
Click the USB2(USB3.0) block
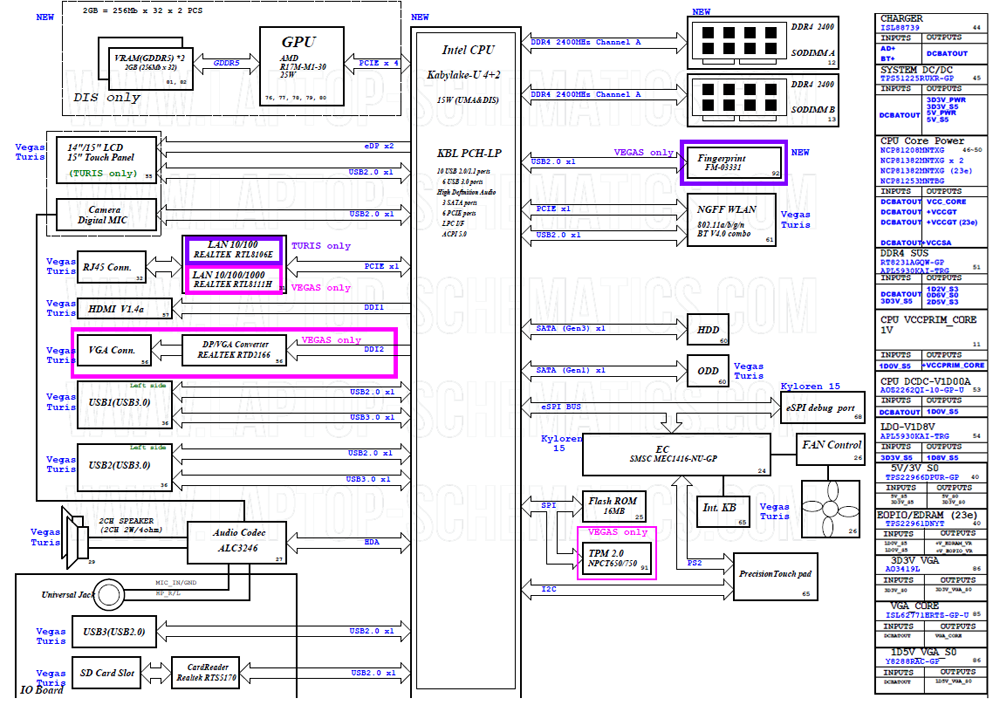[x=124, y=467]
